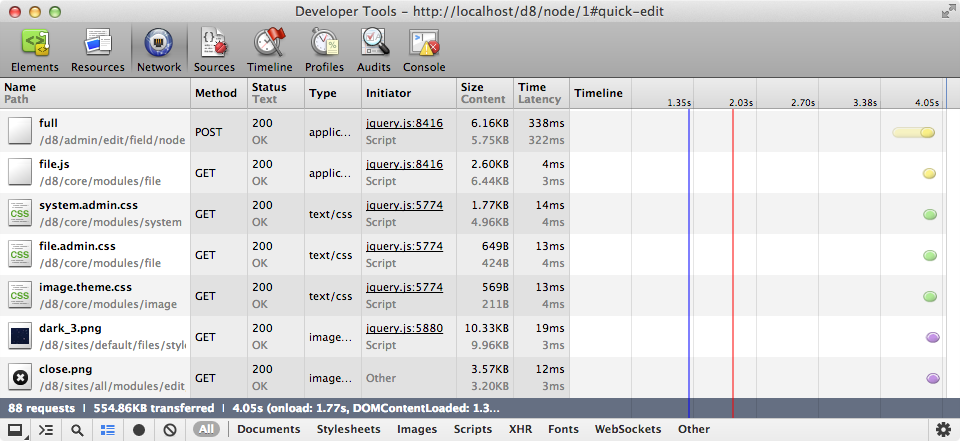The image size is (960, 441).
Task: Filter by XHR
Action: coord(520,429)
